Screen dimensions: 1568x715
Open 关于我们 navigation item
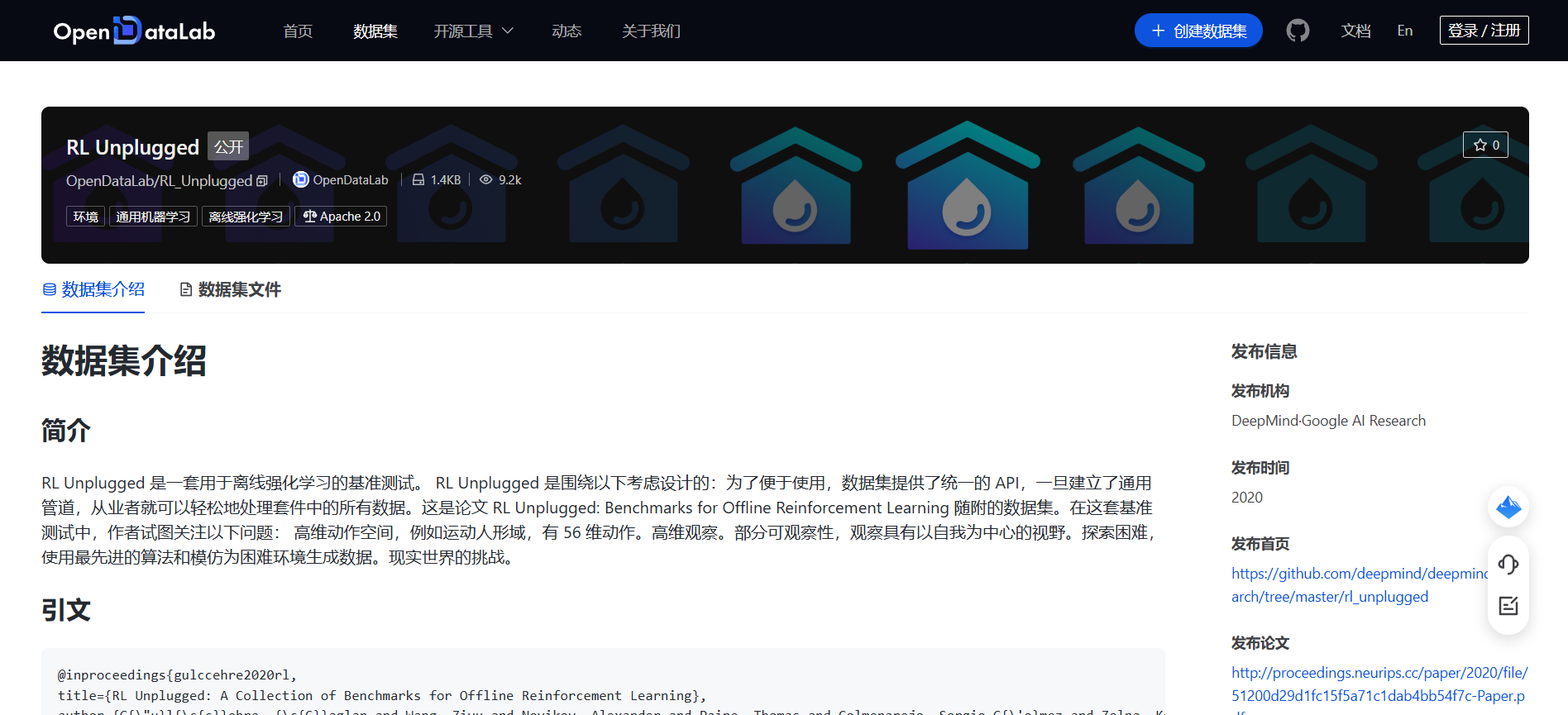point(651,31)
